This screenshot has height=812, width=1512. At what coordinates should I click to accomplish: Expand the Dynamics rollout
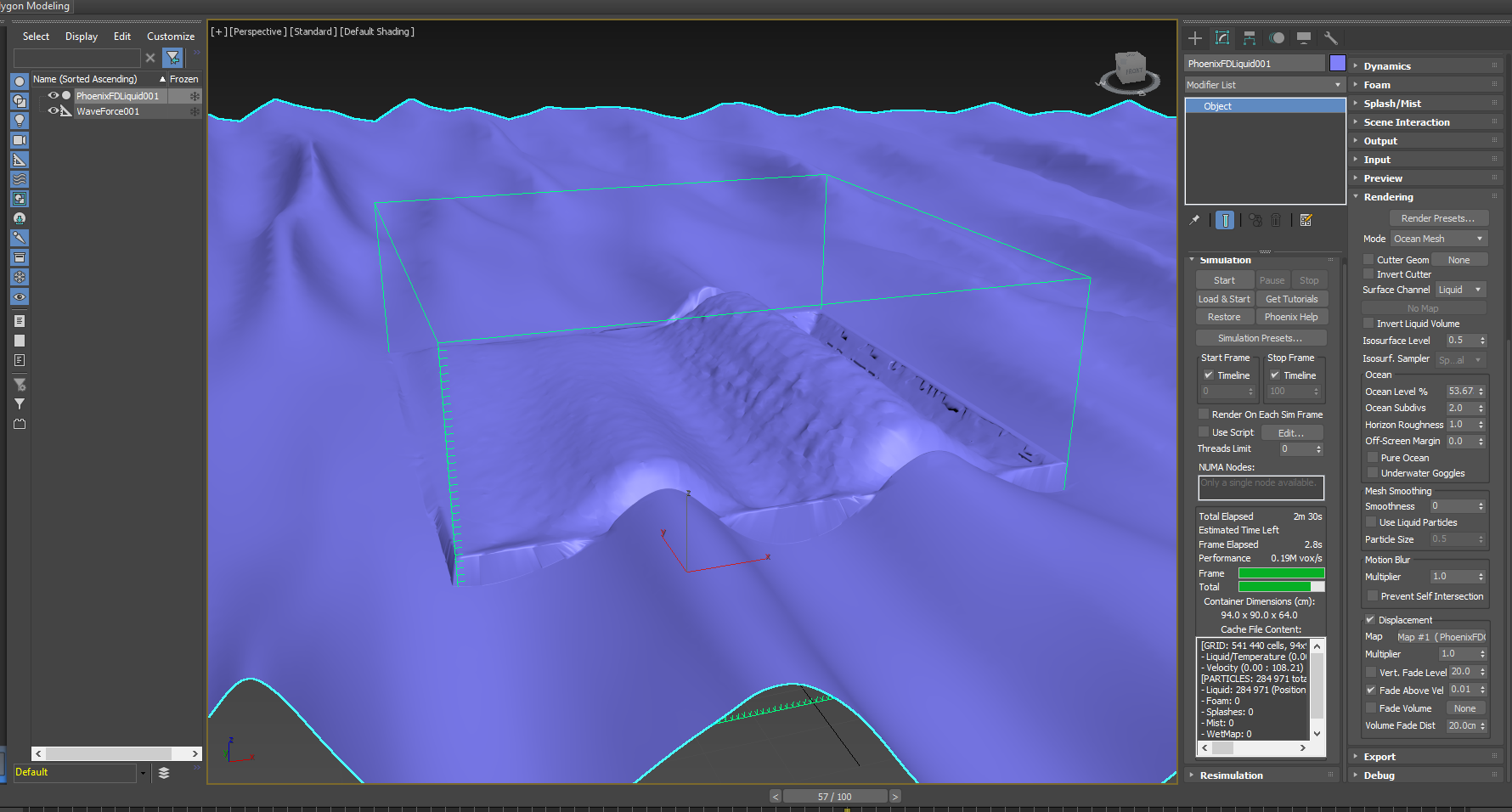tap(1425, 66)
